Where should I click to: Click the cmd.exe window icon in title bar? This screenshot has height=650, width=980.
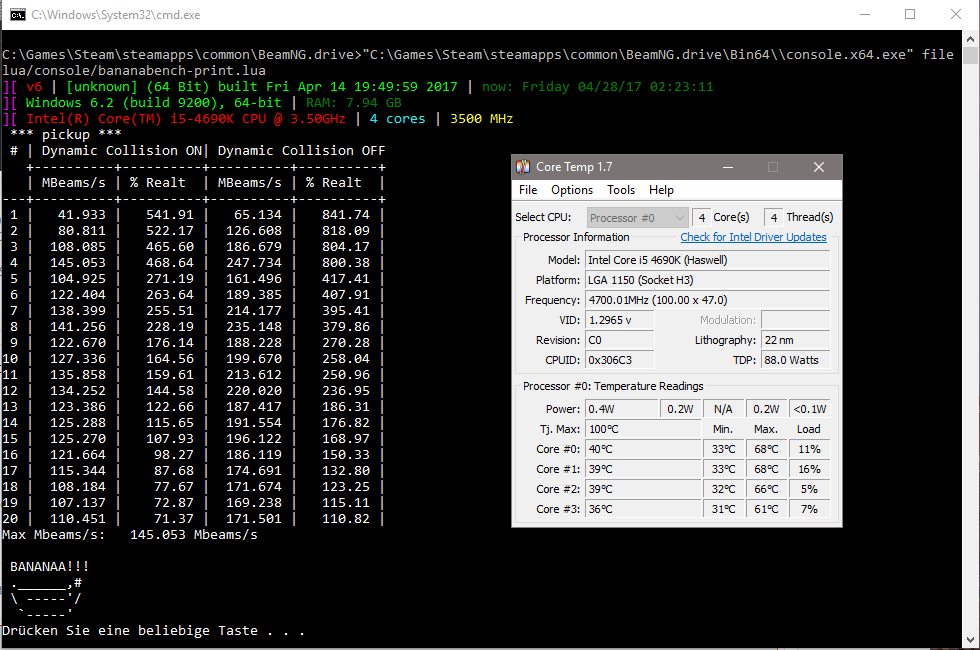click(x=18, y=14)
